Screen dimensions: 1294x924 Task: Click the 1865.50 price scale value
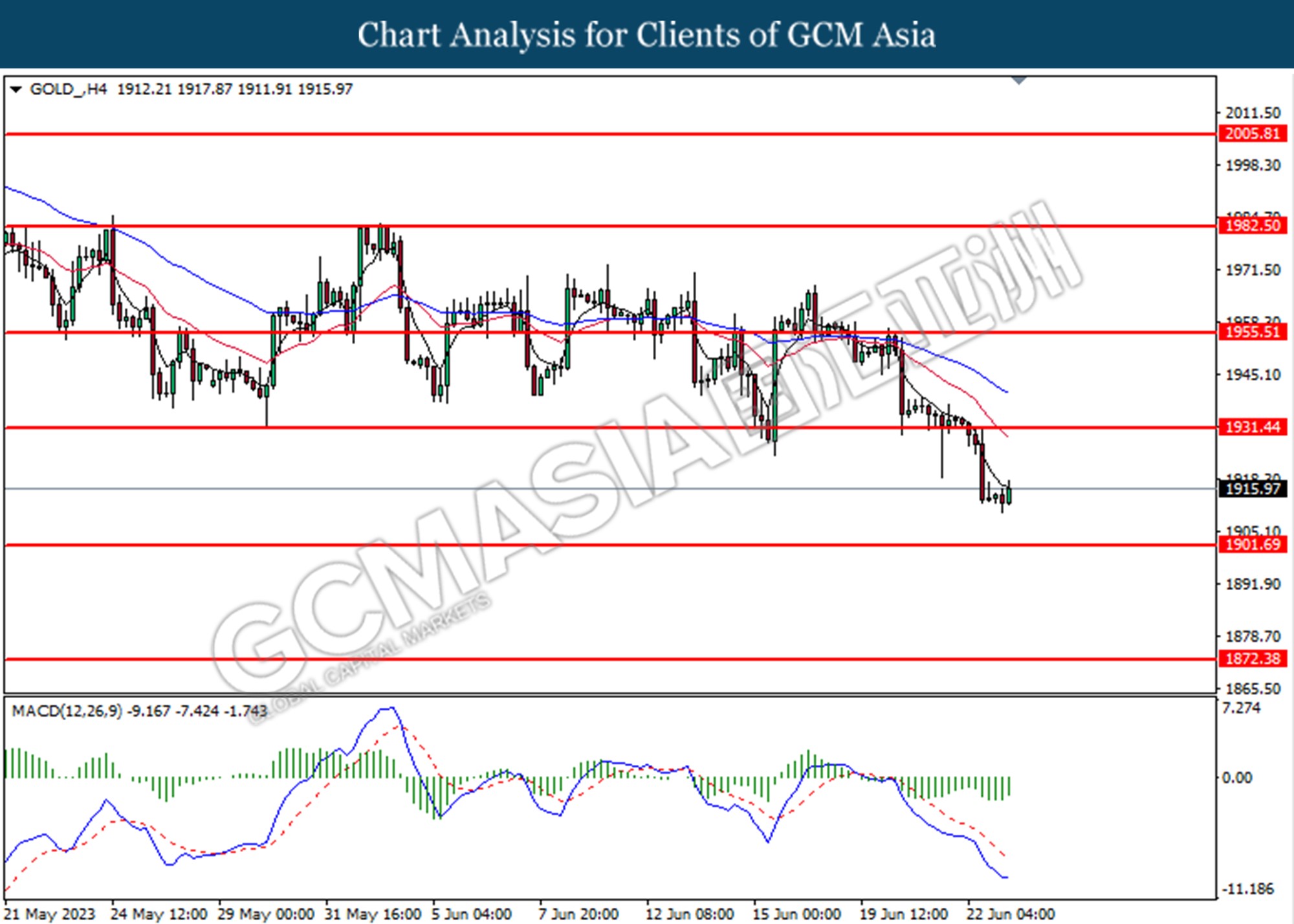click(1253, 689)
